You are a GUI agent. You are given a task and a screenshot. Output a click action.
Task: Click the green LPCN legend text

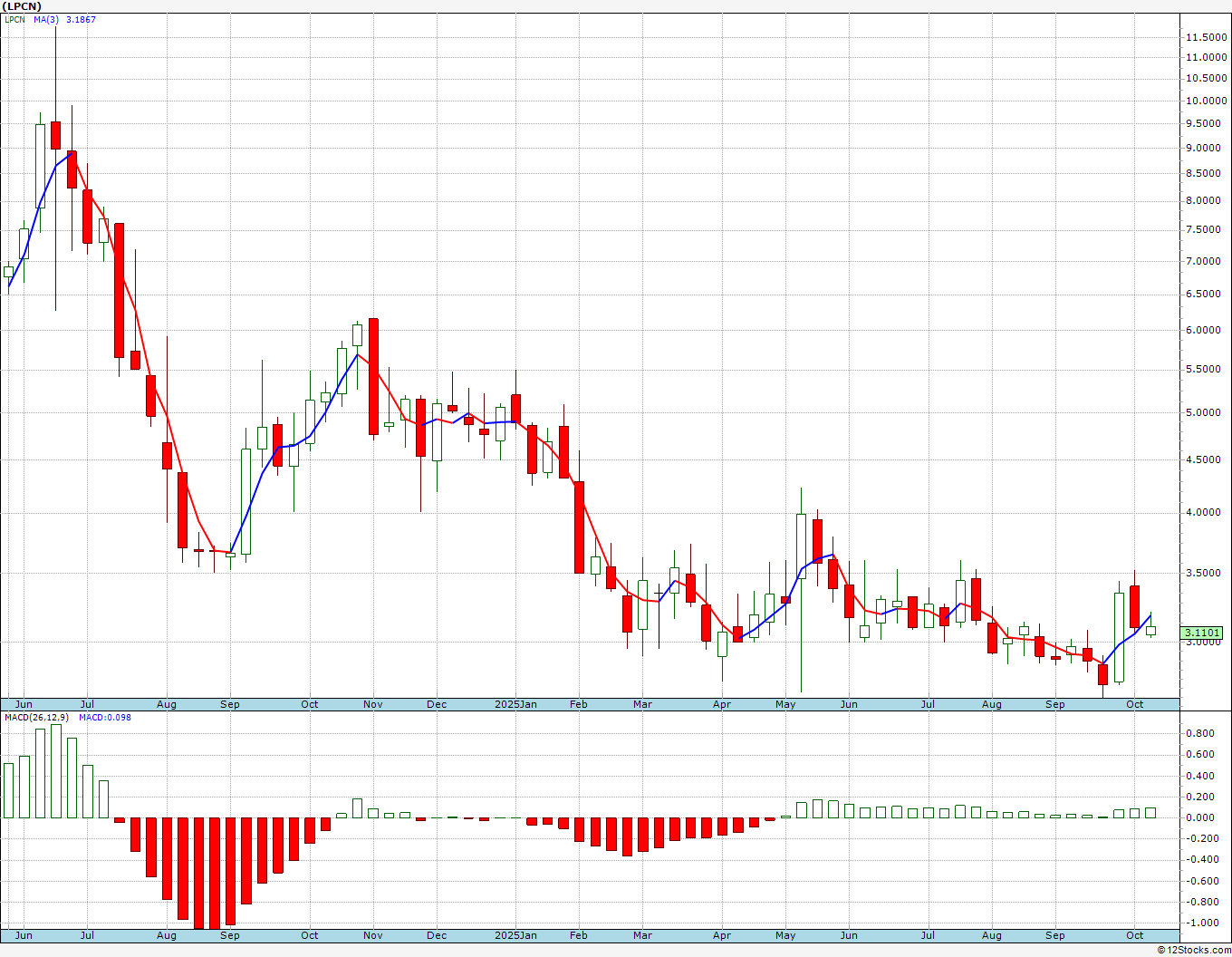(16, 20)
